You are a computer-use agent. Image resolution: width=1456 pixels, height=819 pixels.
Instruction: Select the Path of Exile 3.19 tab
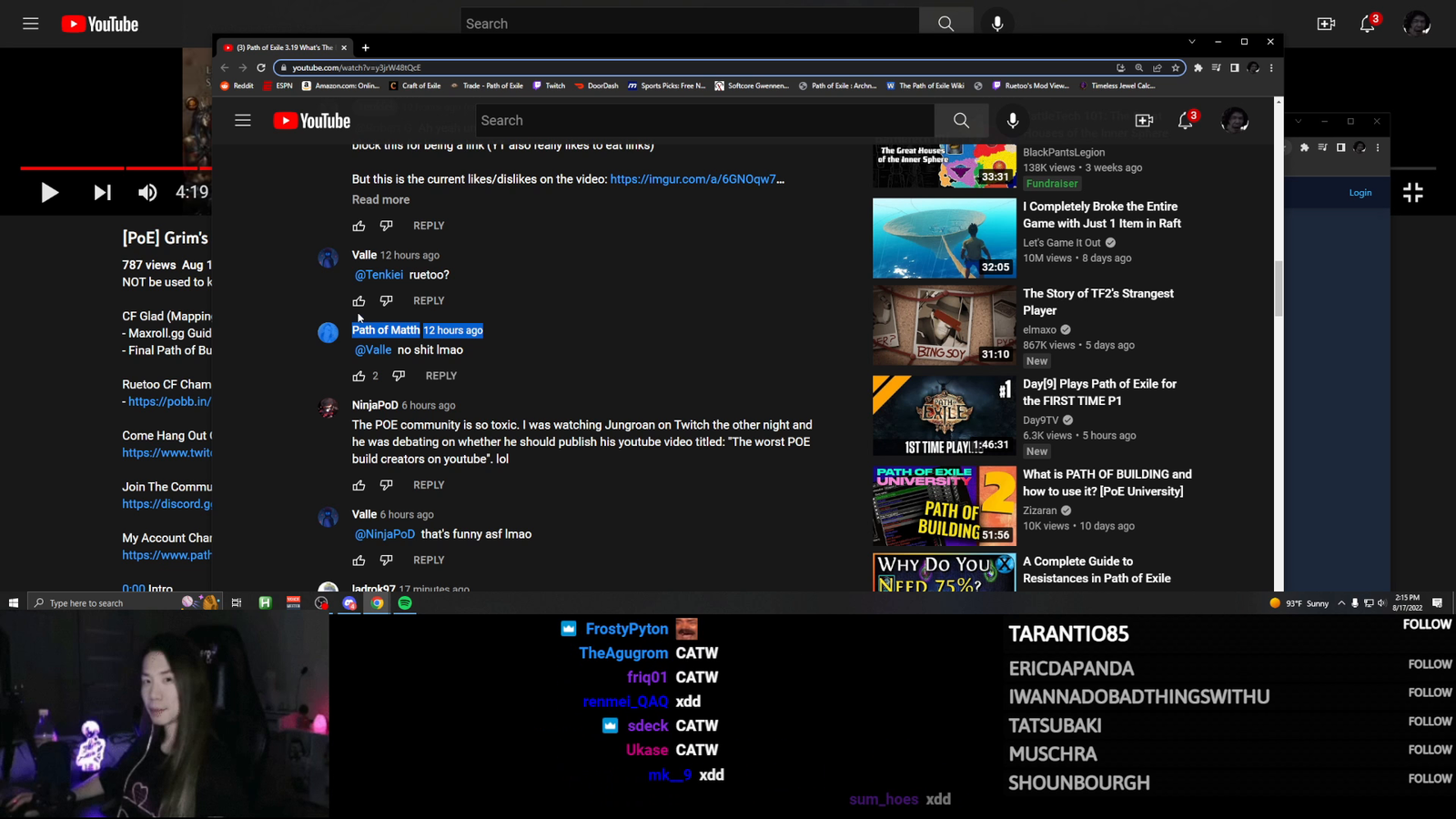click(x=285, y=47)
